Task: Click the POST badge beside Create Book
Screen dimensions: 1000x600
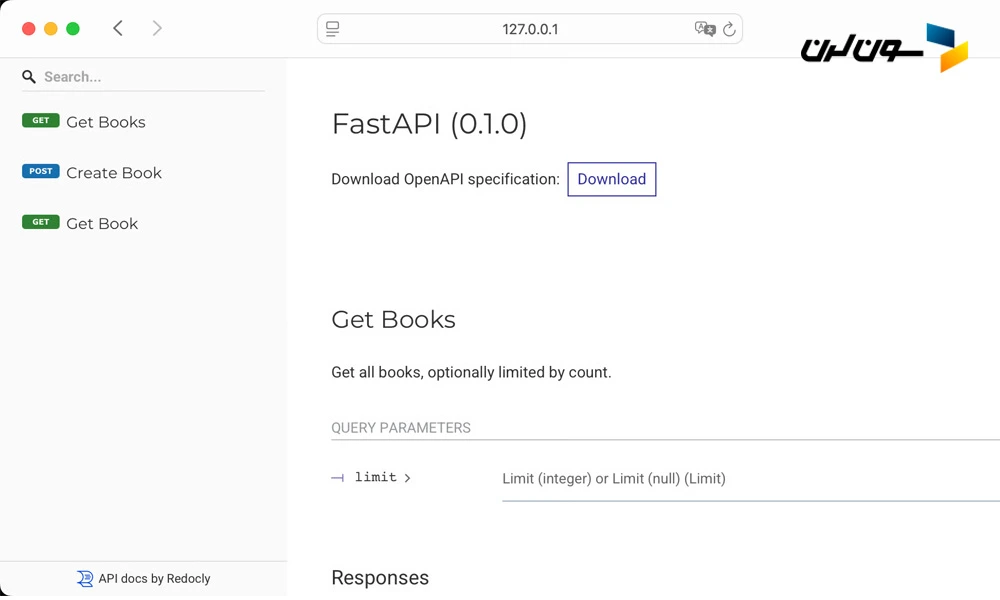Action: coord(40,172)
